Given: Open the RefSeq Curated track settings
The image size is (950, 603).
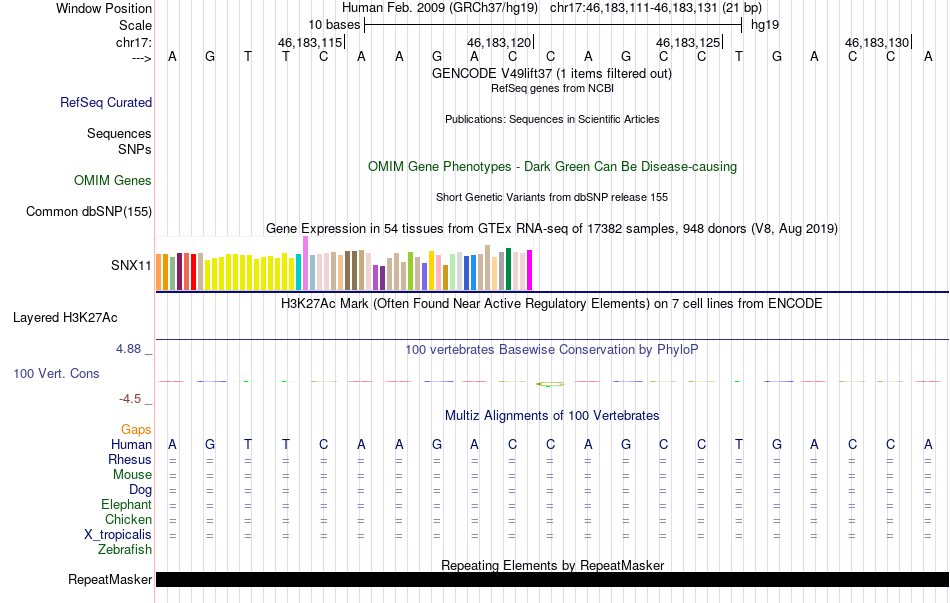Looking at the screenshot, I should coord(106,102).
